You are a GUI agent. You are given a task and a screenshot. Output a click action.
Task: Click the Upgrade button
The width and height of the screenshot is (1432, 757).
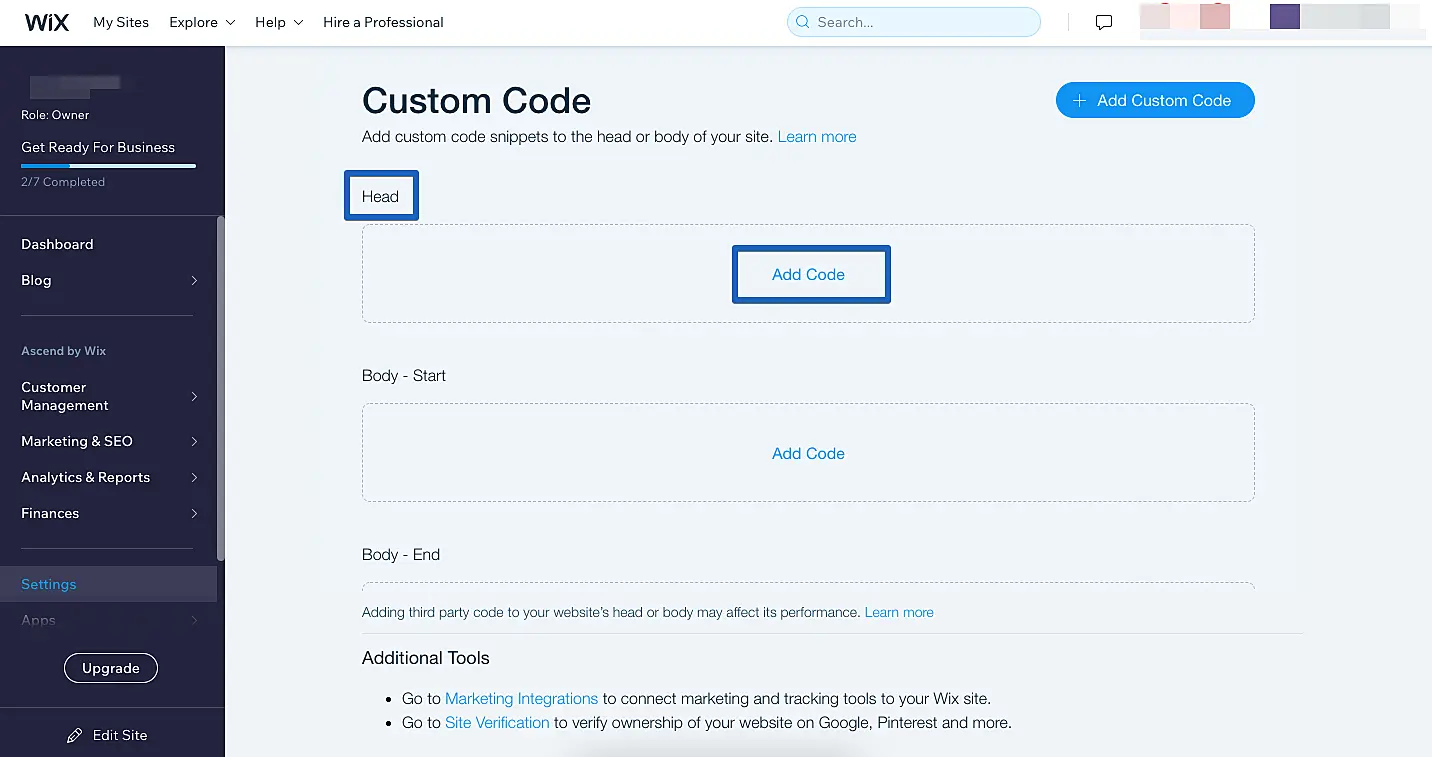[x=111, y=668]
